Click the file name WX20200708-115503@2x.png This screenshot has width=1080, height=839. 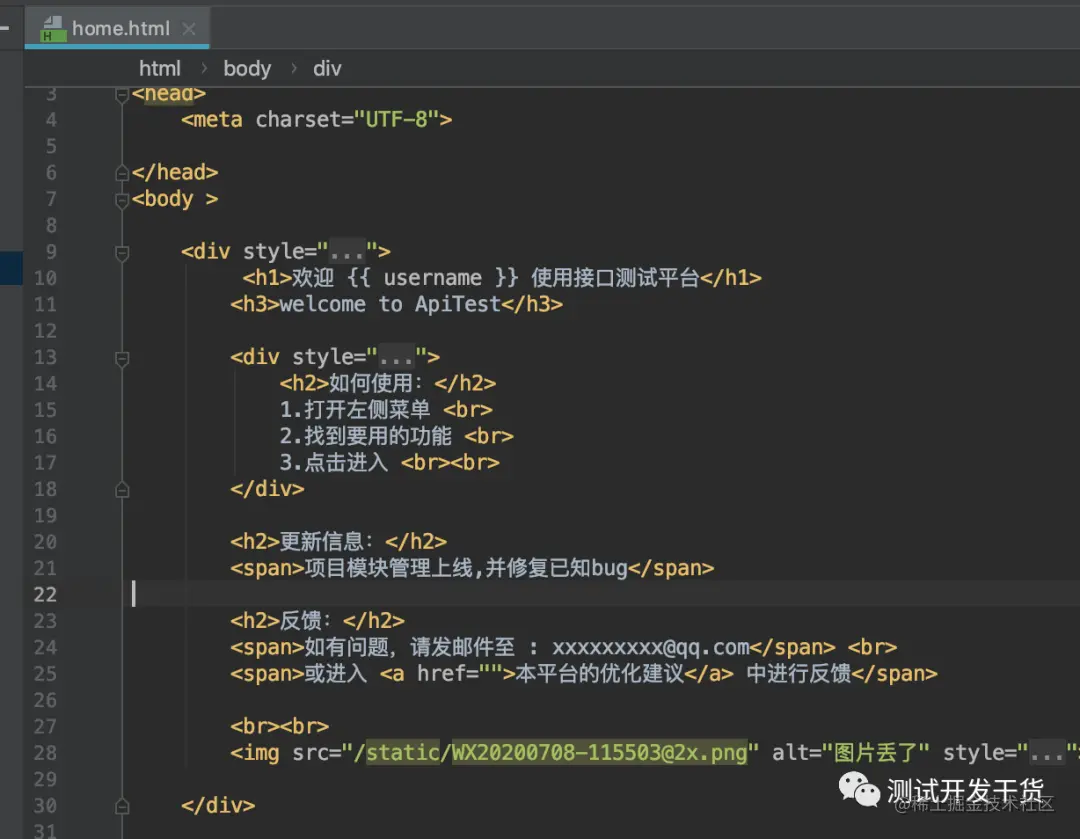[x=599, y=753]
